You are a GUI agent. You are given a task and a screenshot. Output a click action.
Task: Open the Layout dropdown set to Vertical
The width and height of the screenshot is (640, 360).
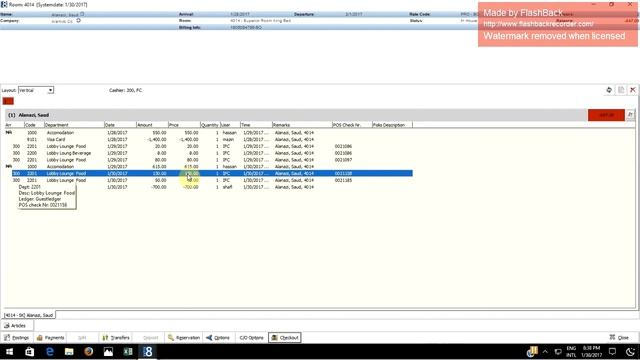(x=36, y=90)
